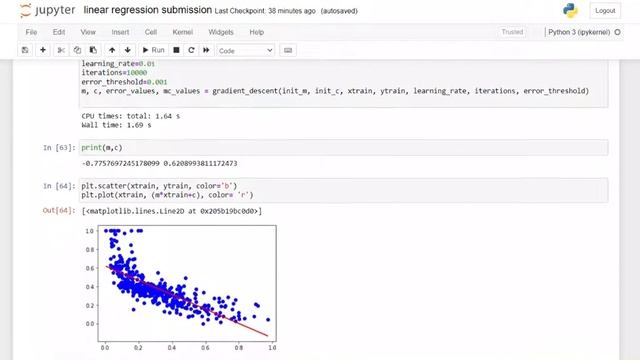
Task: Click the Last Checkpoint status text
Action: click(x=265, y=11)
